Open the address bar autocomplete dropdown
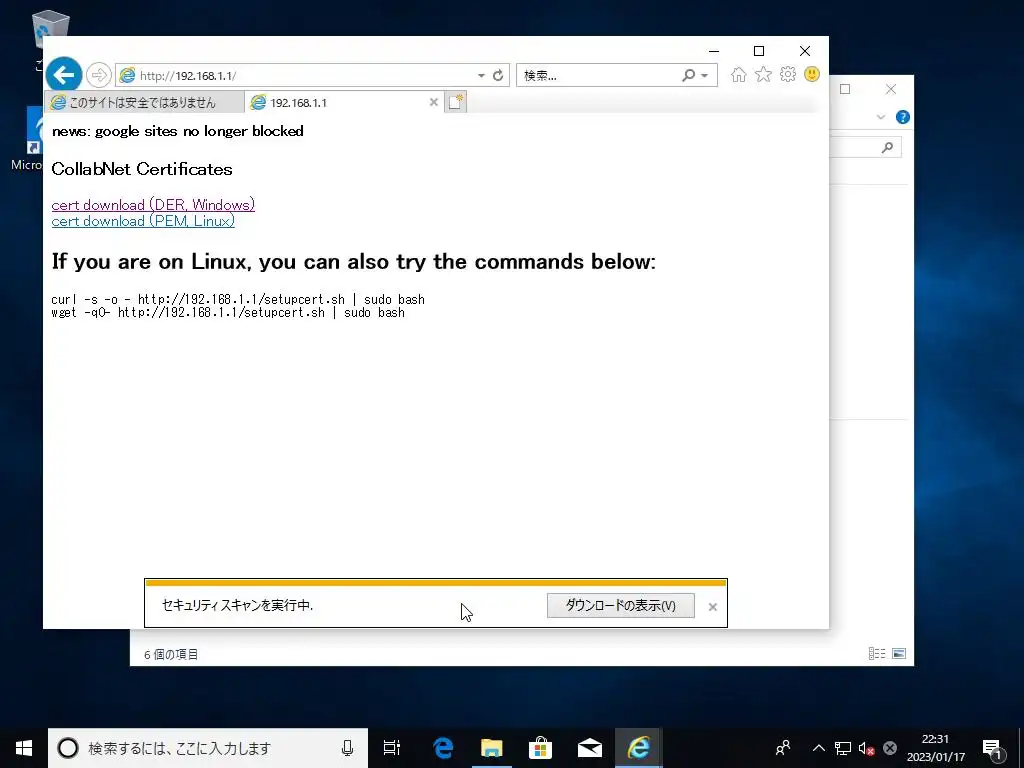 pyautogui.click(x=481, y=76)
